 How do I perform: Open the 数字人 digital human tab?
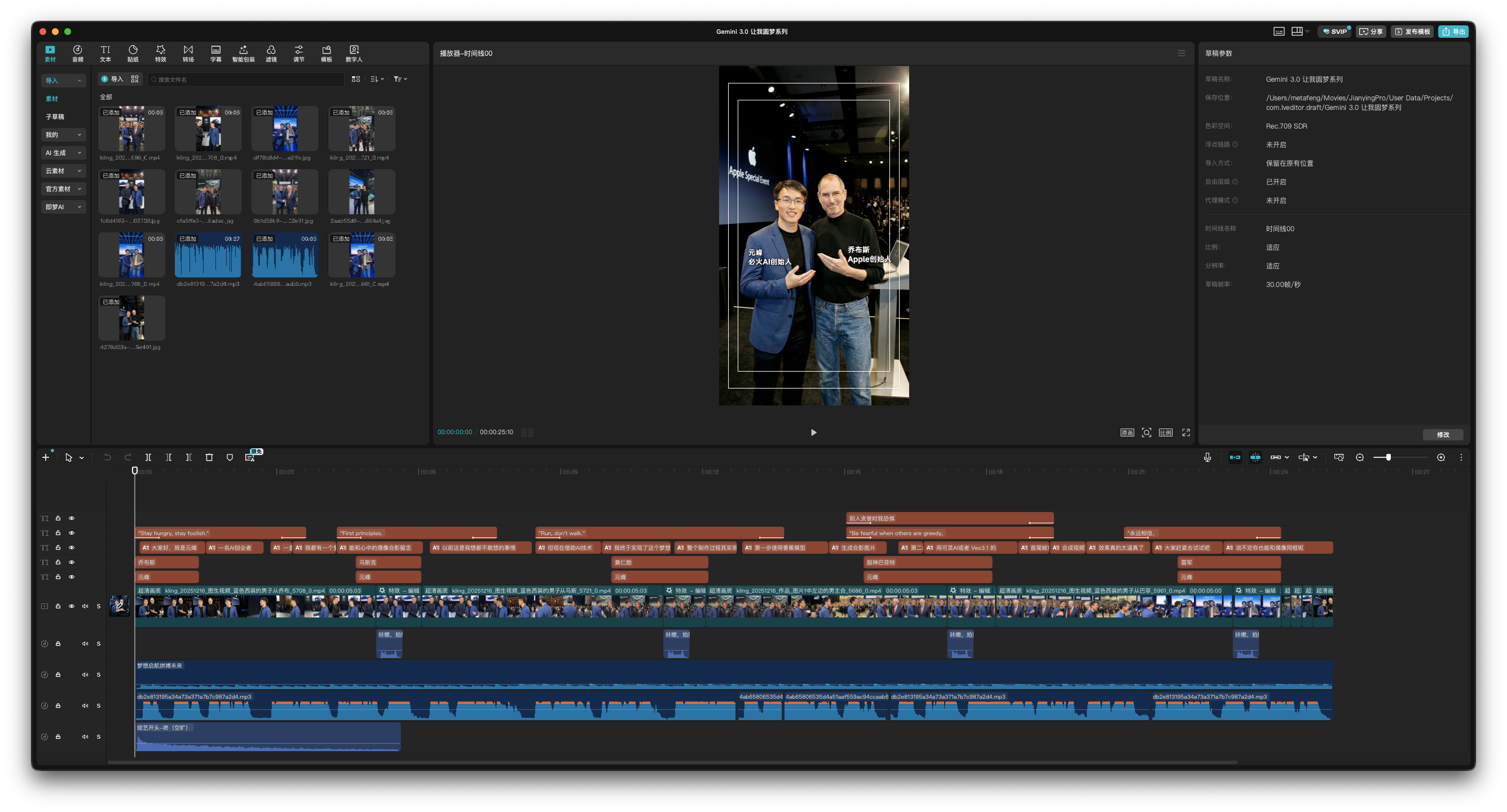(354, 53)
